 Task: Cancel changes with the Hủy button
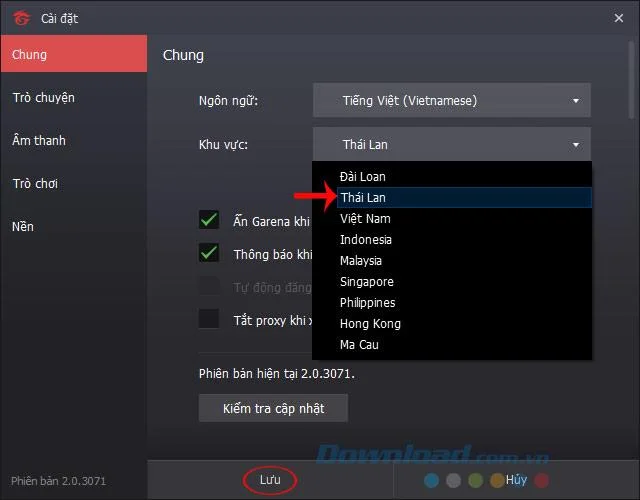tap(516, 480)
